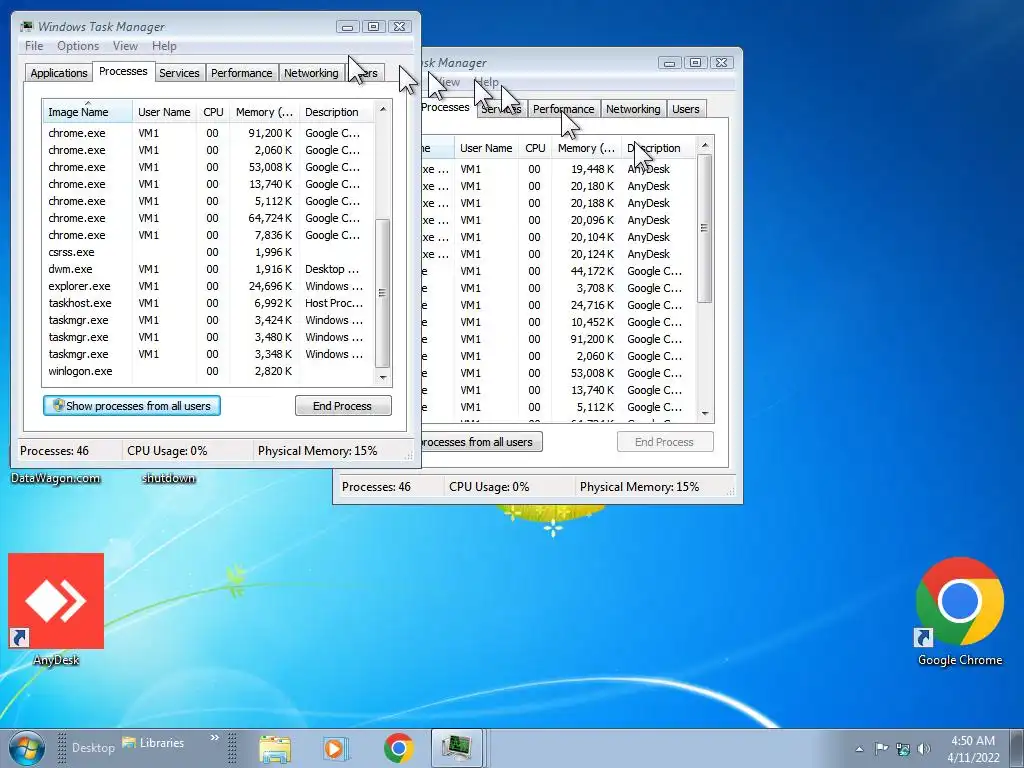Sort by CPU column in back Task Manager

[535, 148]
